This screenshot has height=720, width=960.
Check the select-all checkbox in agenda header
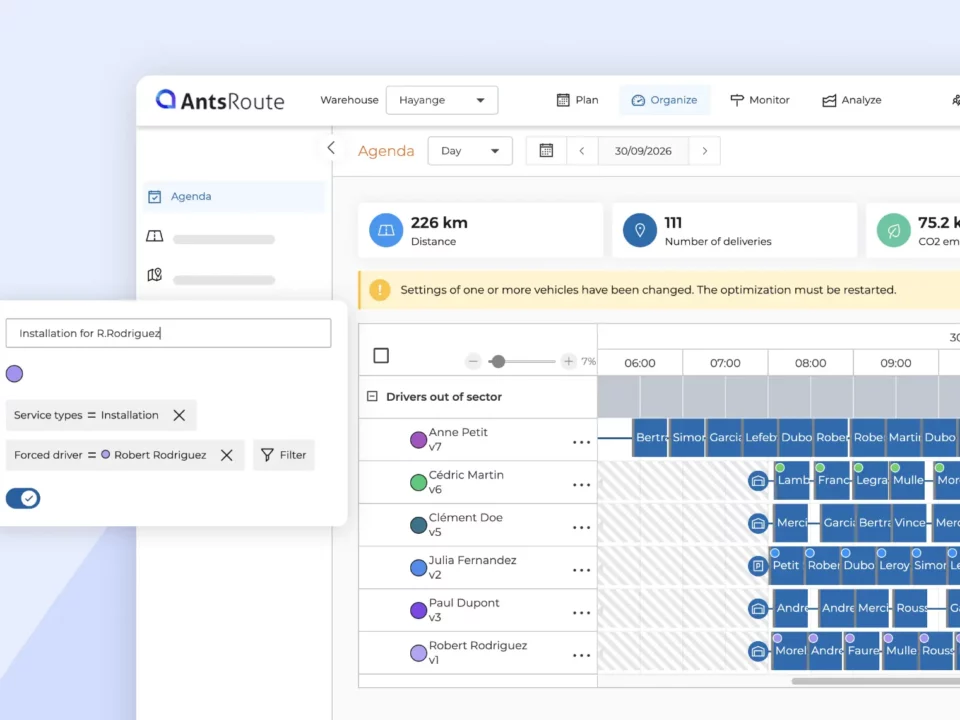pos(381,356)
